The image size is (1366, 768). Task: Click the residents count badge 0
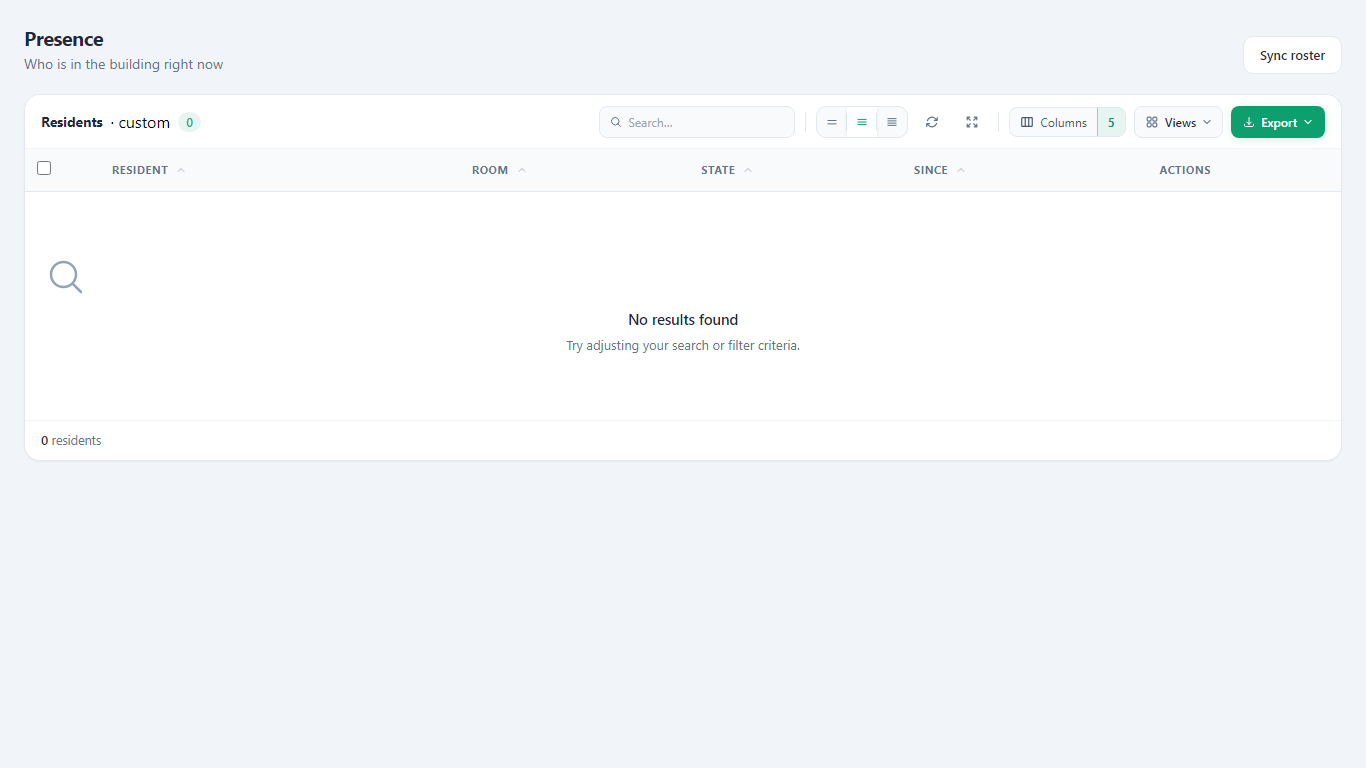point(189,122)
